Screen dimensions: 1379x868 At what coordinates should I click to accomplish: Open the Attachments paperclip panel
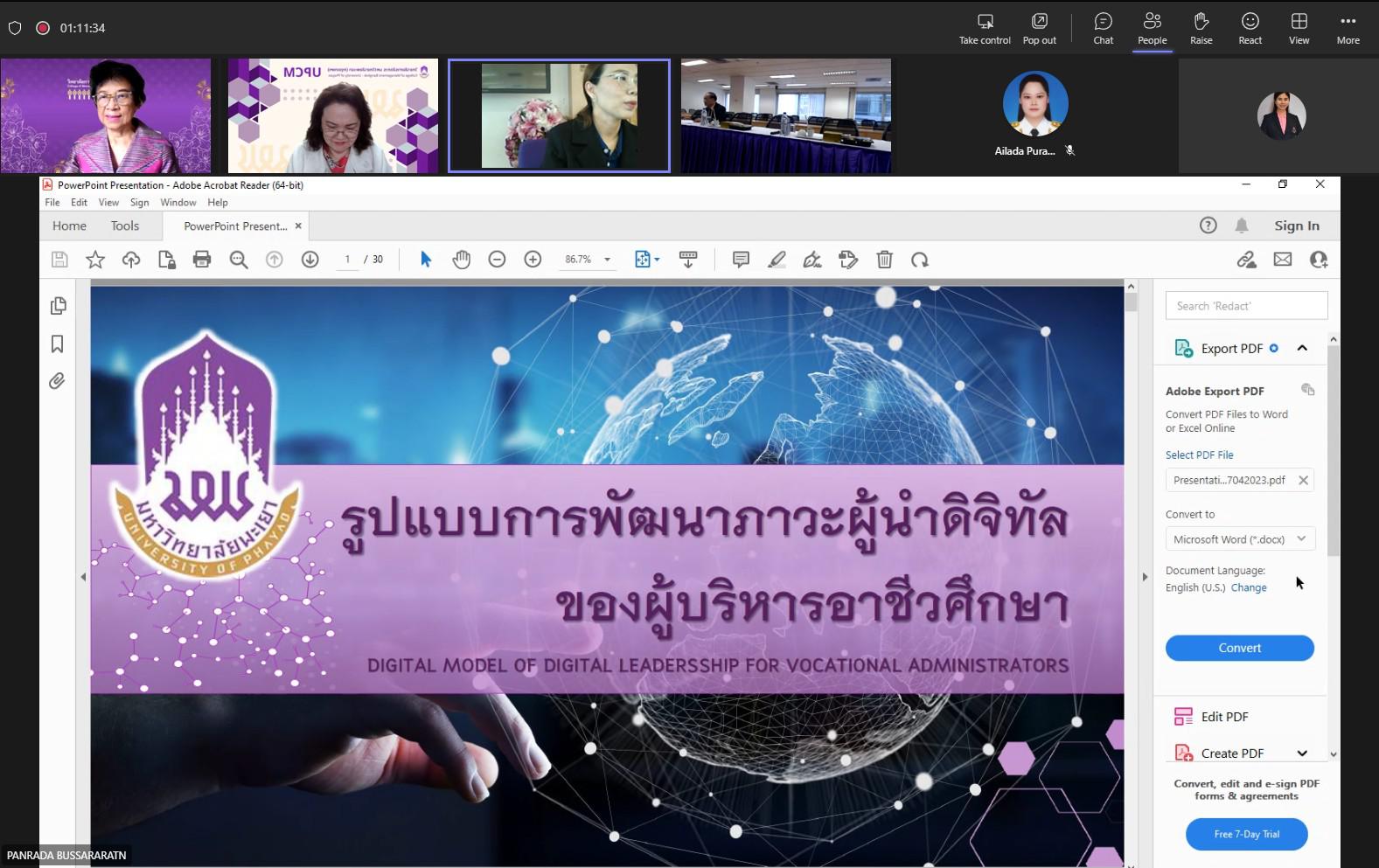[x=57, y=381]
